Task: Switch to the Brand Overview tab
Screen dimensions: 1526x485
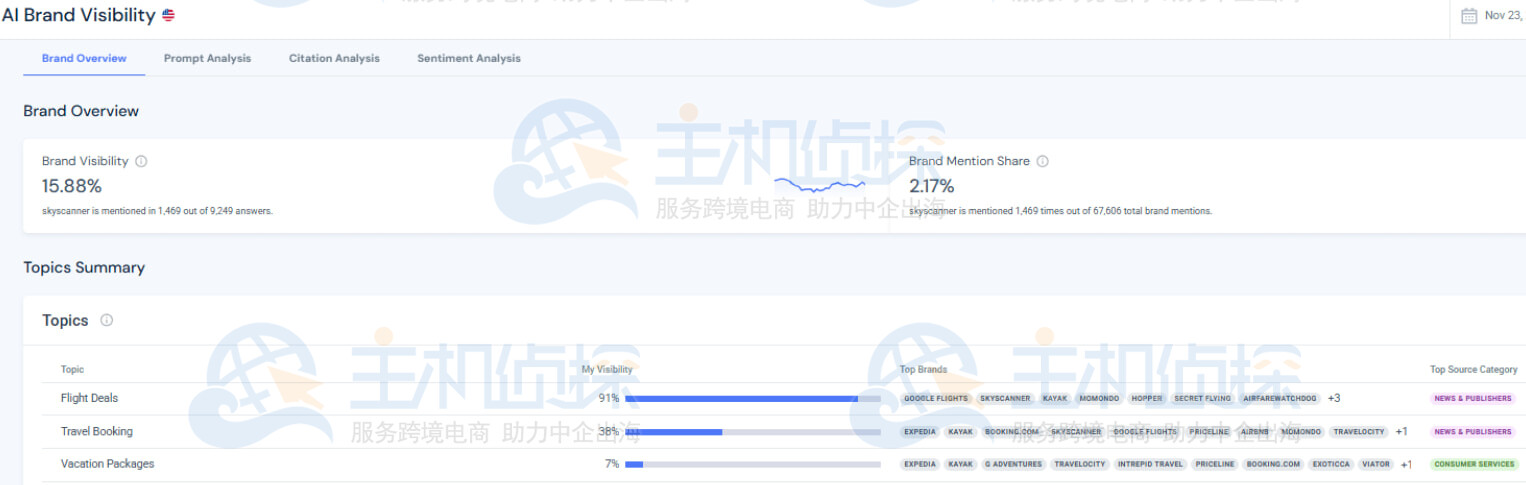Action: pyautogui.click(x=84, y=58)
